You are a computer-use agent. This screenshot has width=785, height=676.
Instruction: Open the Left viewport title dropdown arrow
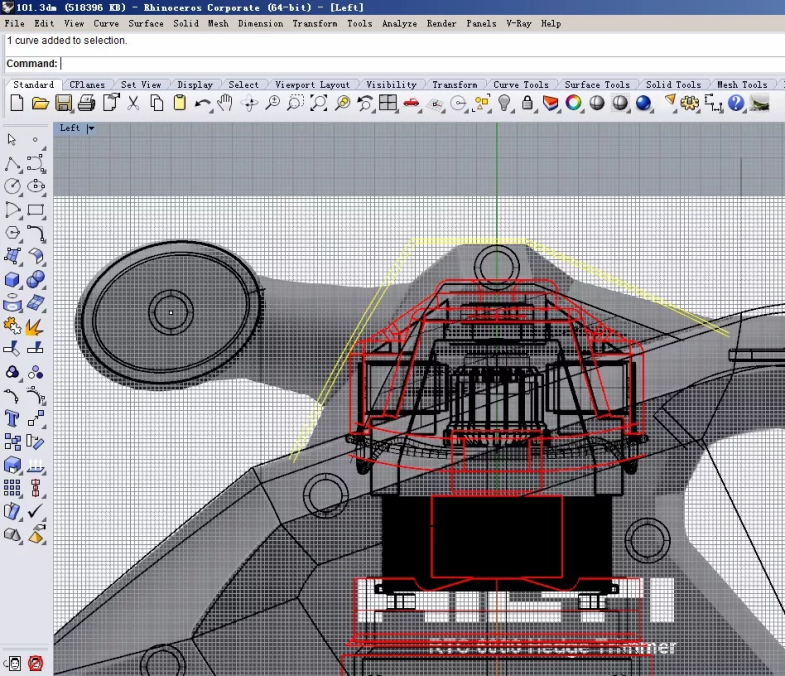[x=91, y=128]
